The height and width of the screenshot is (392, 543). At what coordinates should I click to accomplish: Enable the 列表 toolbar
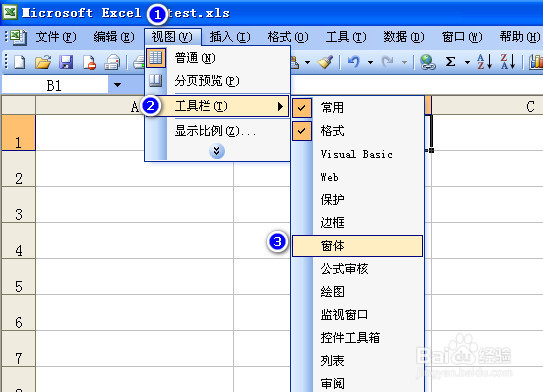pyautogui.click(x=357, y=361)
